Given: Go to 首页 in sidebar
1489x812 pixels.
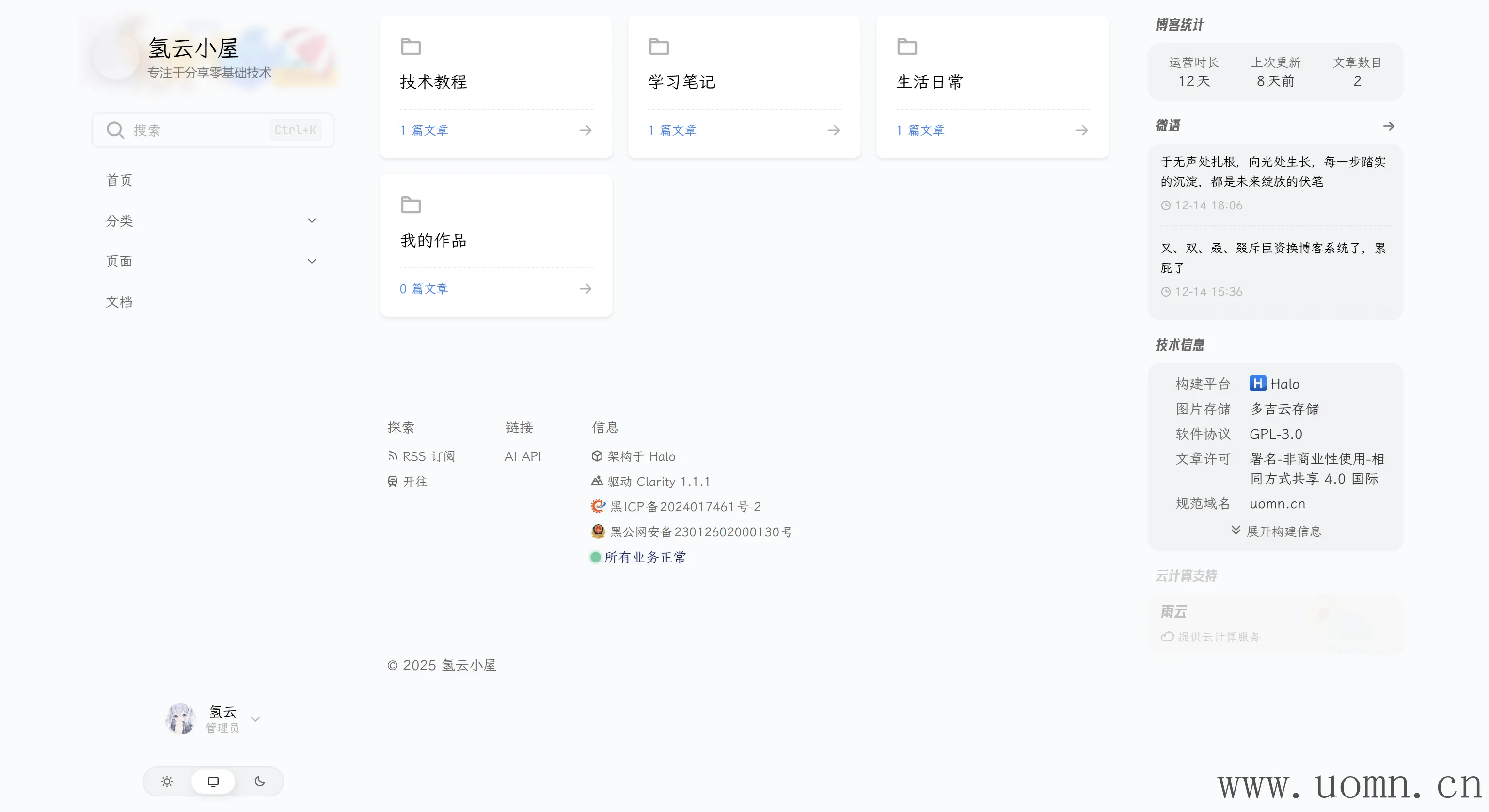Looking at the screenshot, I should tap(119, 180).
